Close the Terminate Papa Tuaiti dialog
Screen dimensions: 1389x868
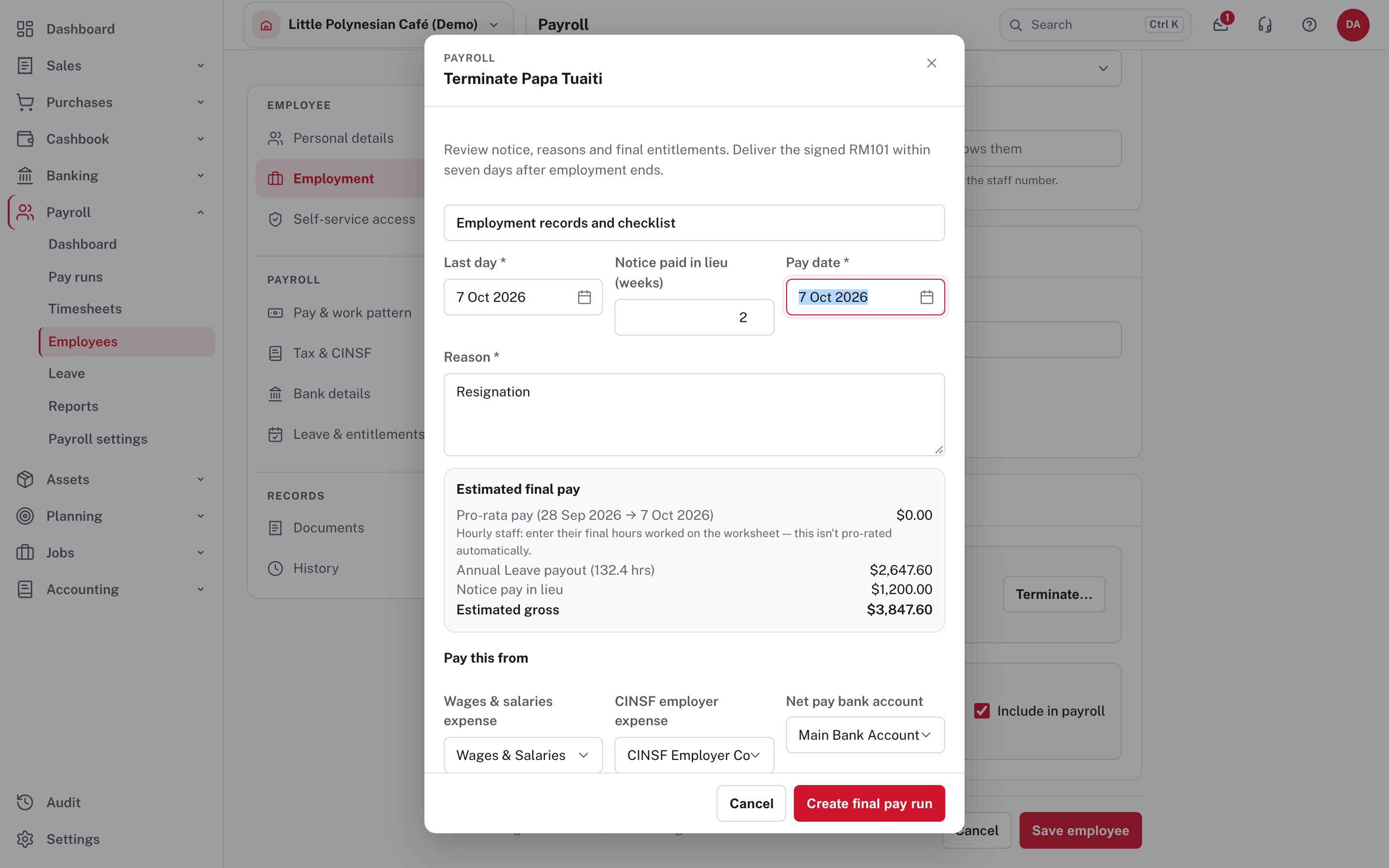pos(932,63)
